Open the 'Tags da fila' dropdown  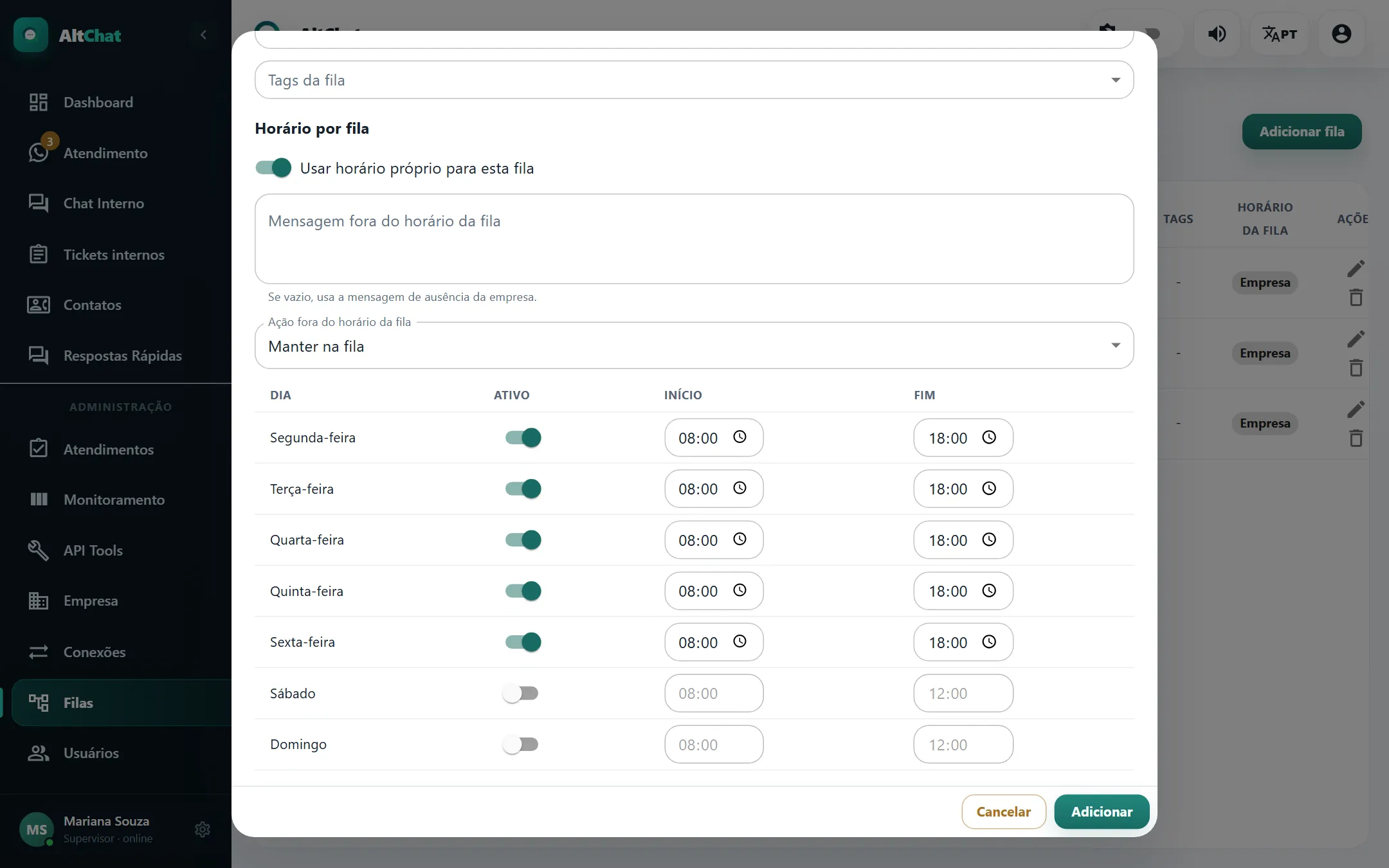pyautogui.click(x=694, y=80)
